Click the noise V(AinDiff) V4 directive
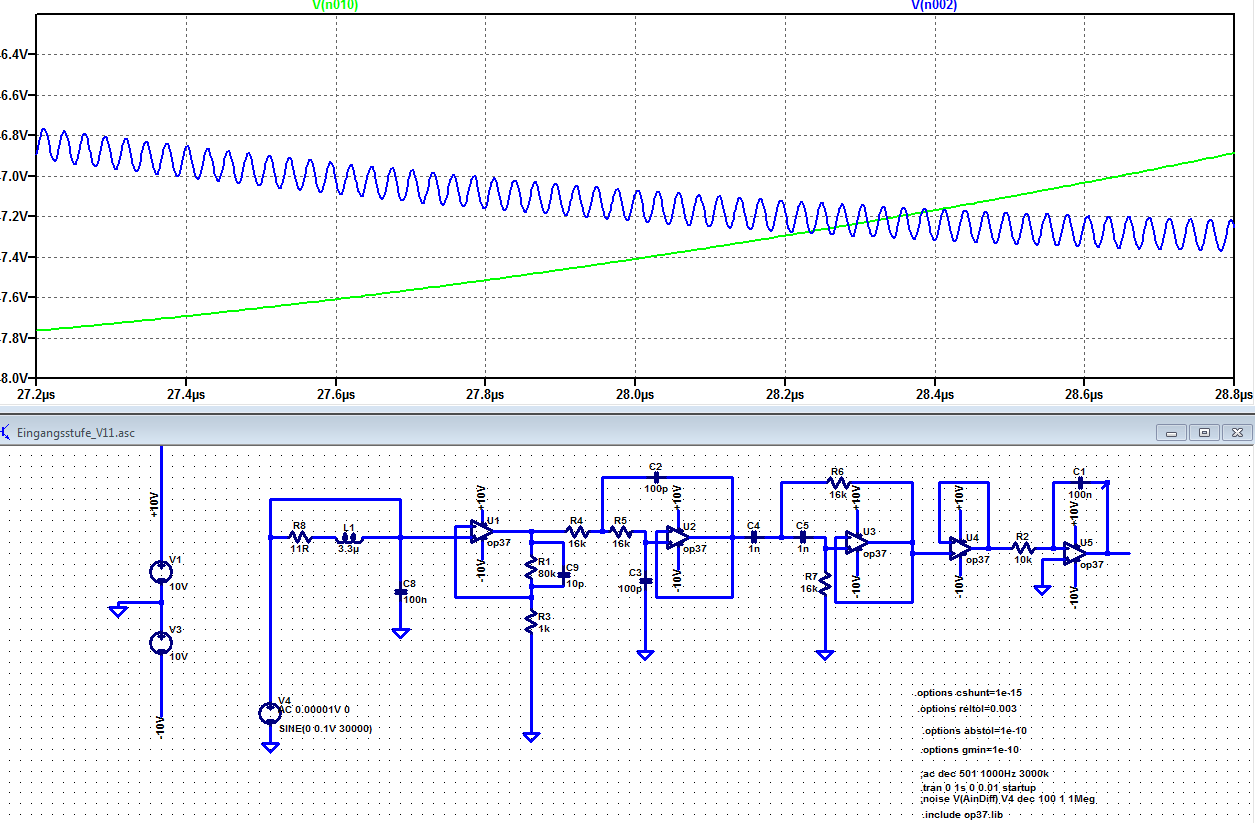This screenshot has width=1255, height=823. click(1009, 799)
